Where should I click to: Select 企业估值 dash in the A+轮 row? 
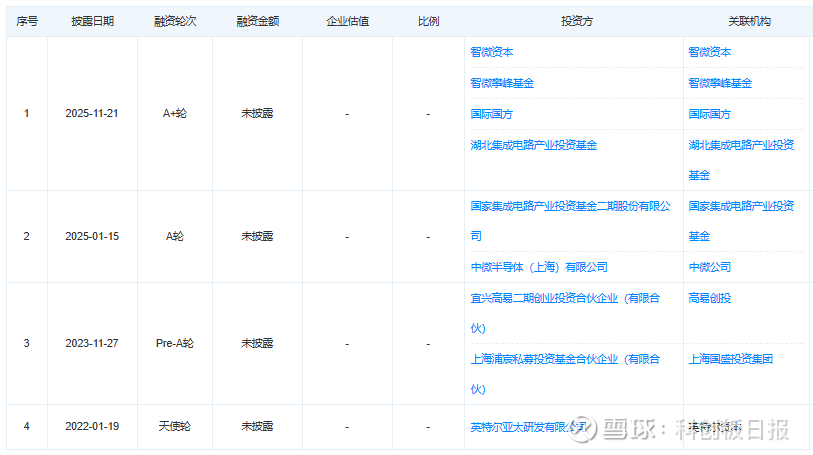click(347, 114)
